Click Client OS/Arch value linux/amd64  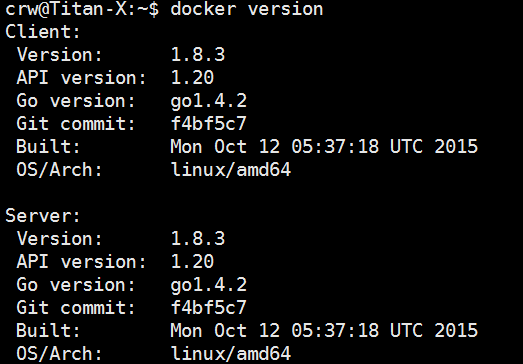pos(231,169)
